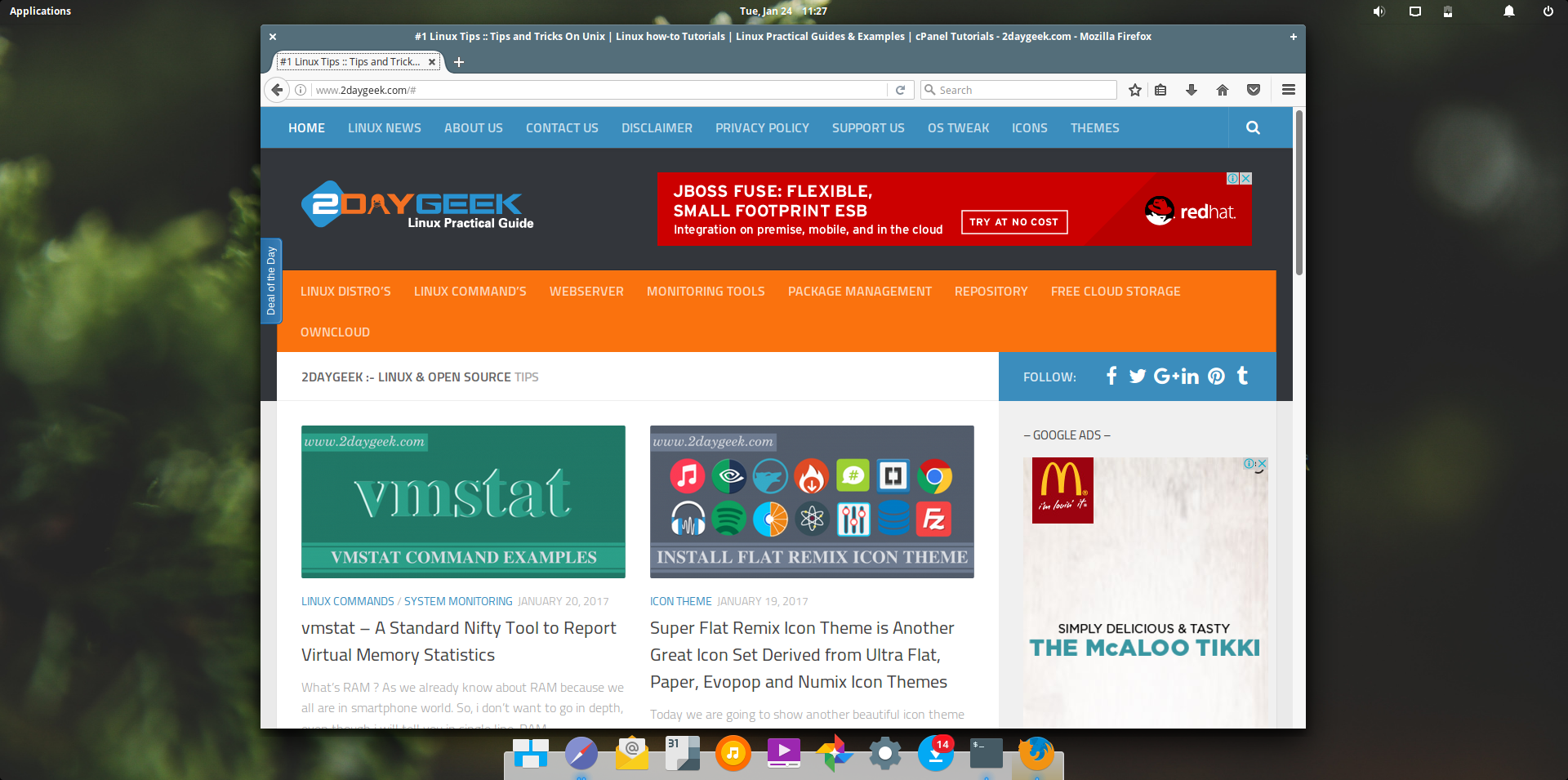Go to Firefox home page icon

1223,90
